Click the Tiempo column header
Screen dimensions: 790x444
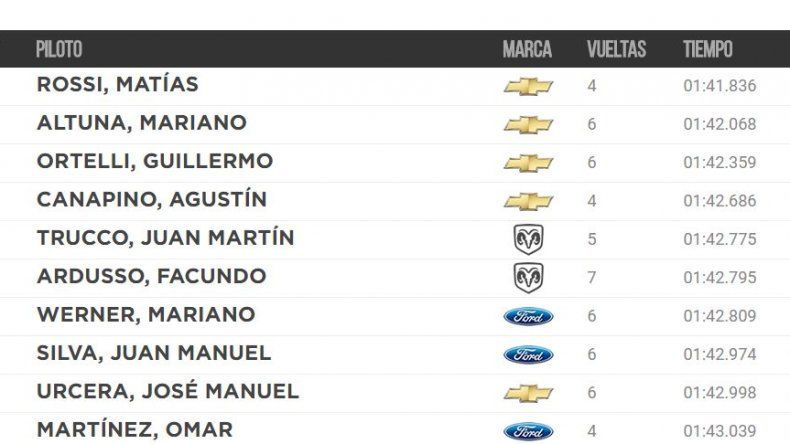coord(708,49)
